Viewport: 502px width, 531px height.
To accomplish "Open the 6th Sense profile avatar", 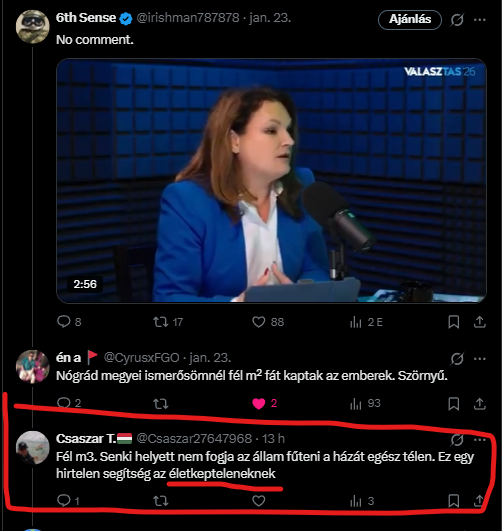I will pyautogui.click(x=33, y=26).
